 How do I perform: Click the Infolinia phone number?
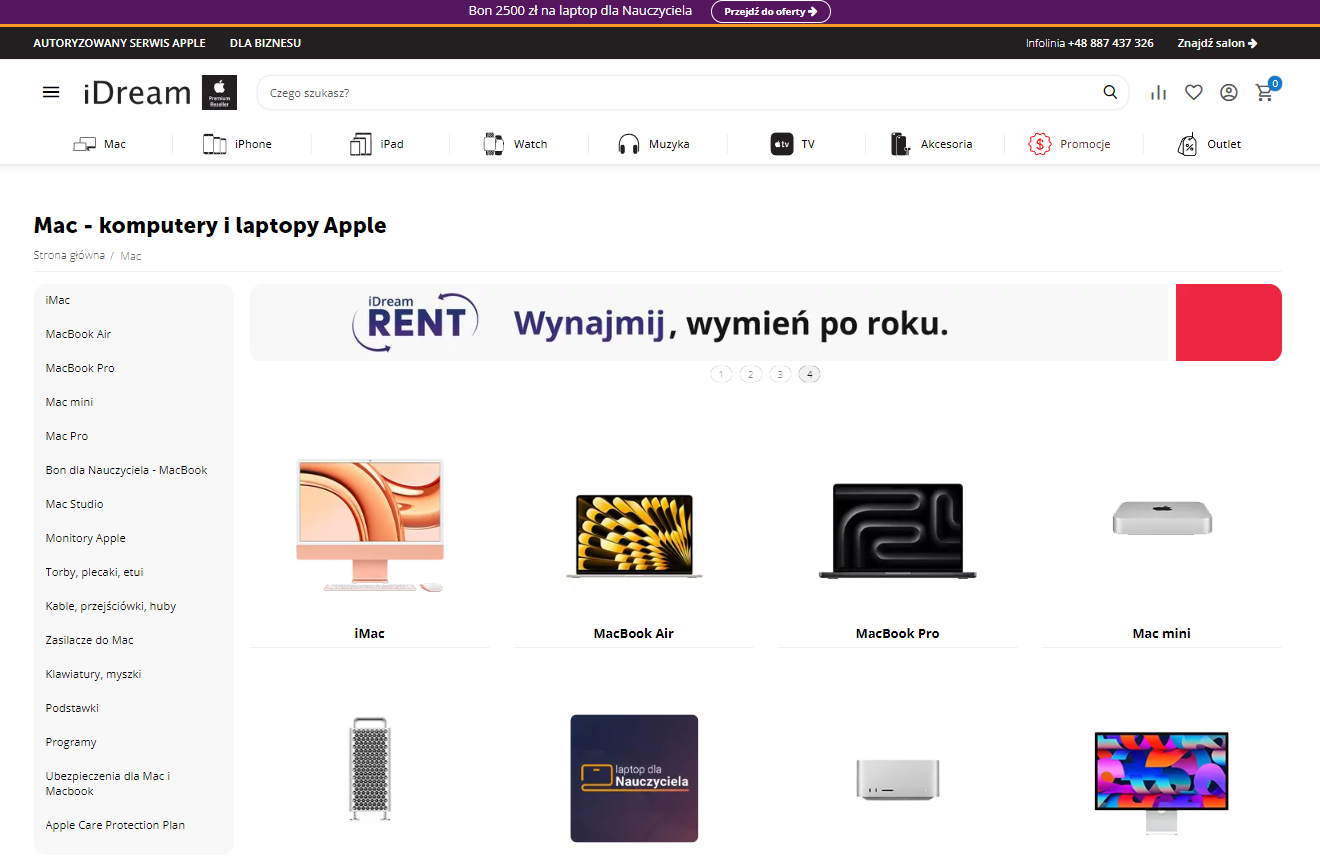pos(1110,43)
